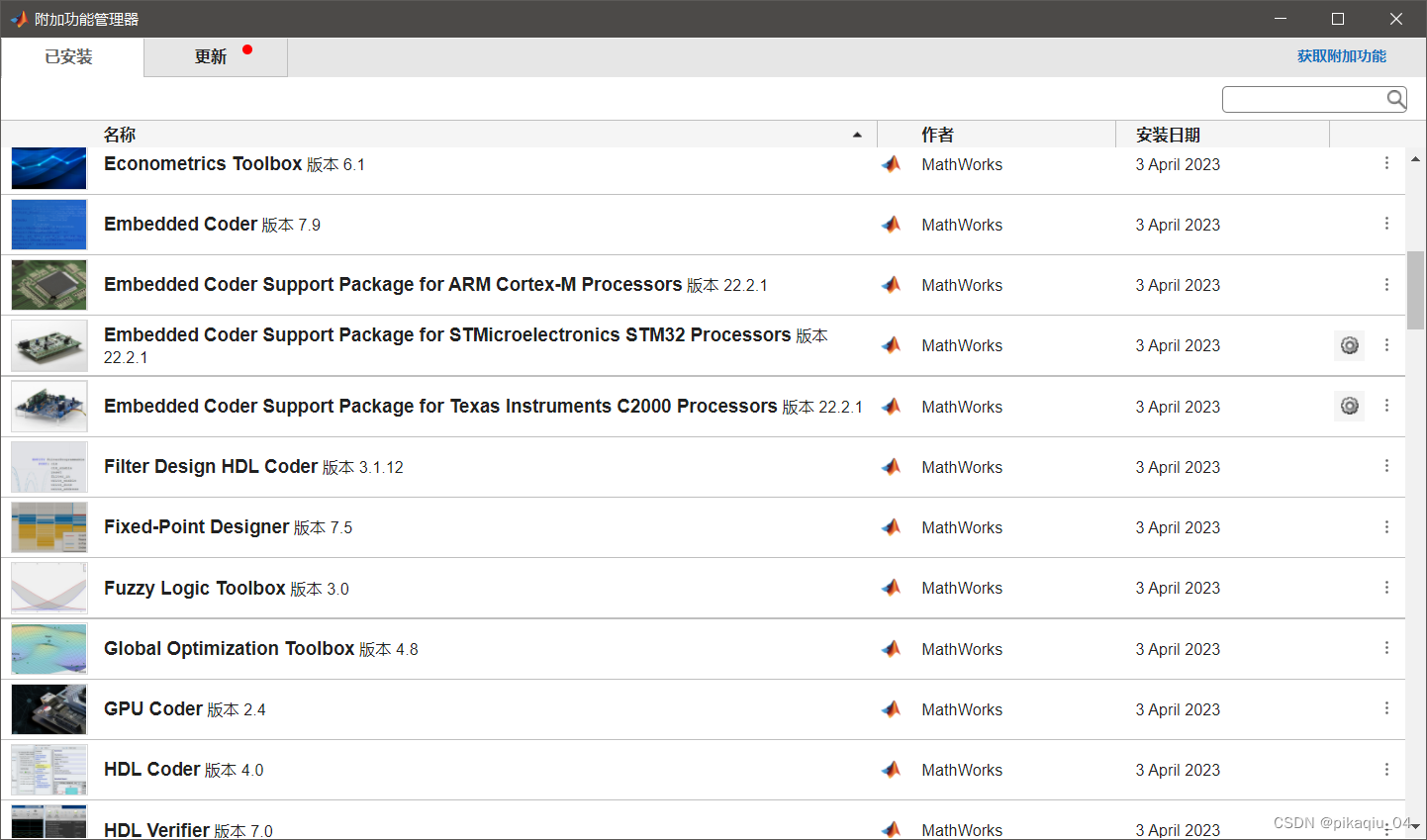Click the add-on search input field

1304,99
